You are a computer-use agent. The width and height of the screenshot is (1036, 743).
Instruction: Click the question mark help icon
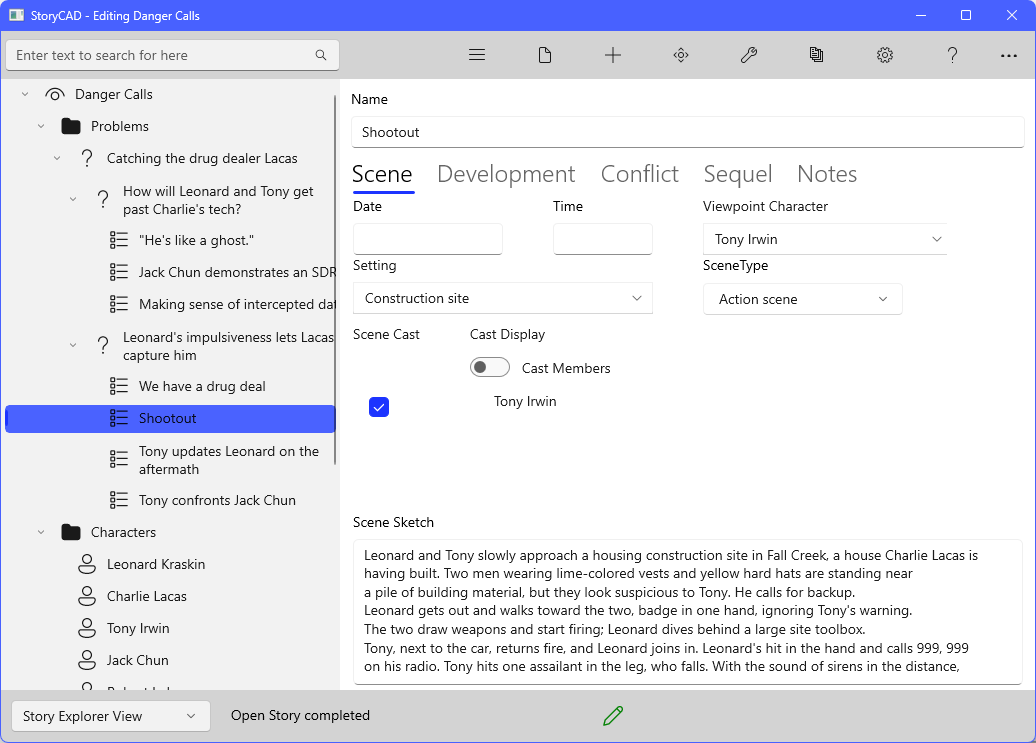pos(953,55)
